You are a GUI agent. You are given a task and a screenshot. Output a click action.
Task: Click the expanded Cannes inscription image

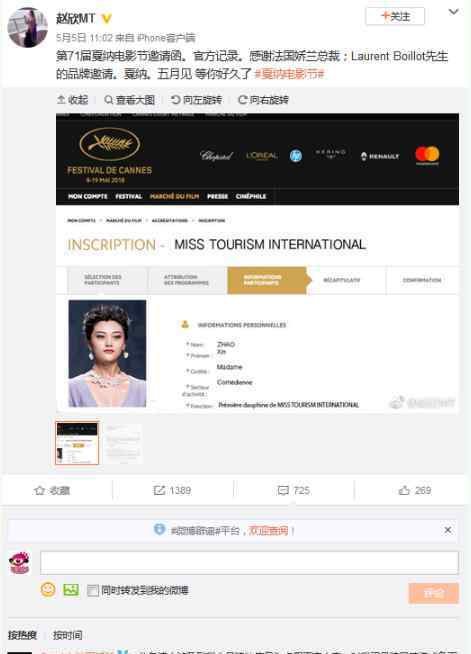click(x=257, y=263)
